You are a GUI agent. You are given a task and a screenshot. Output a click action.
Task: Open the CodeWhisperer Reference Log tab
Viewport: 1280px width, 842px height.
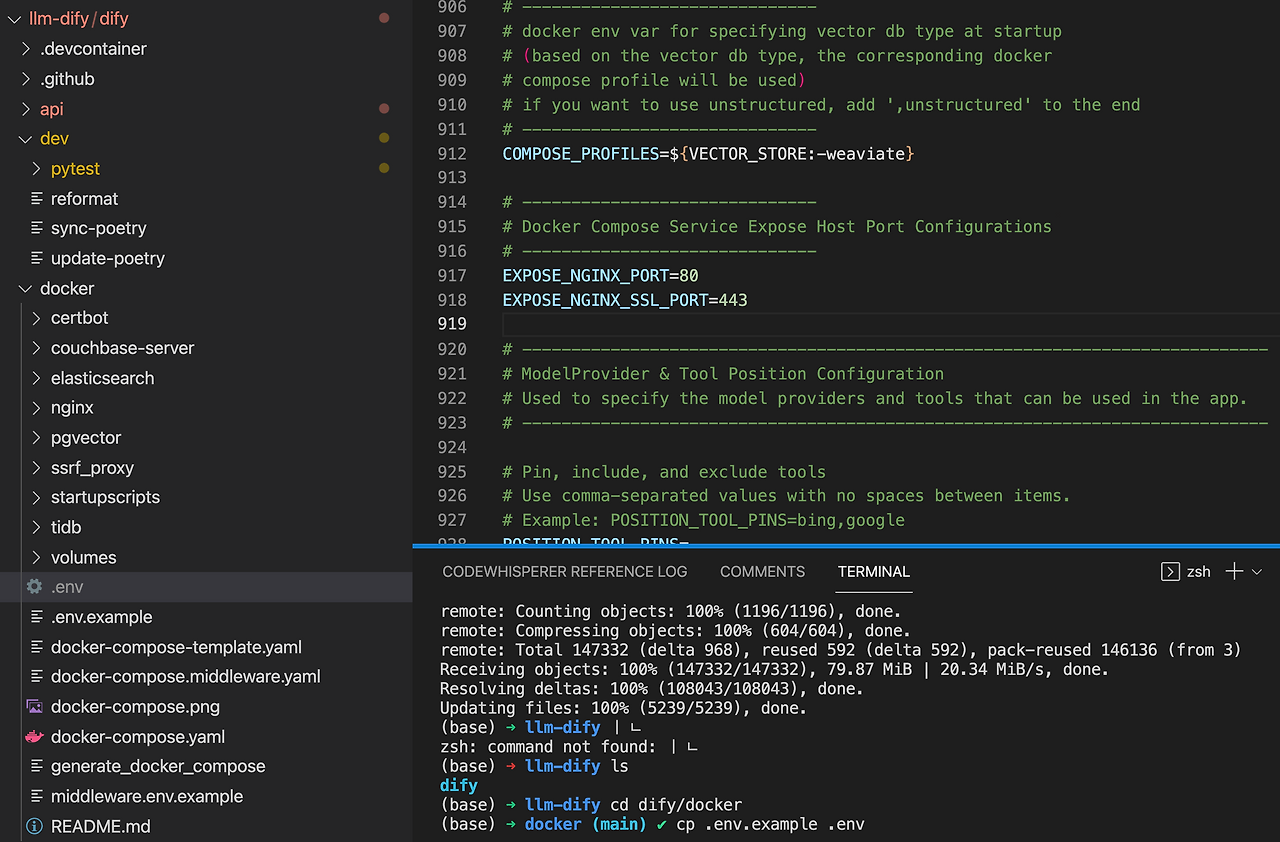click(565, 572)
